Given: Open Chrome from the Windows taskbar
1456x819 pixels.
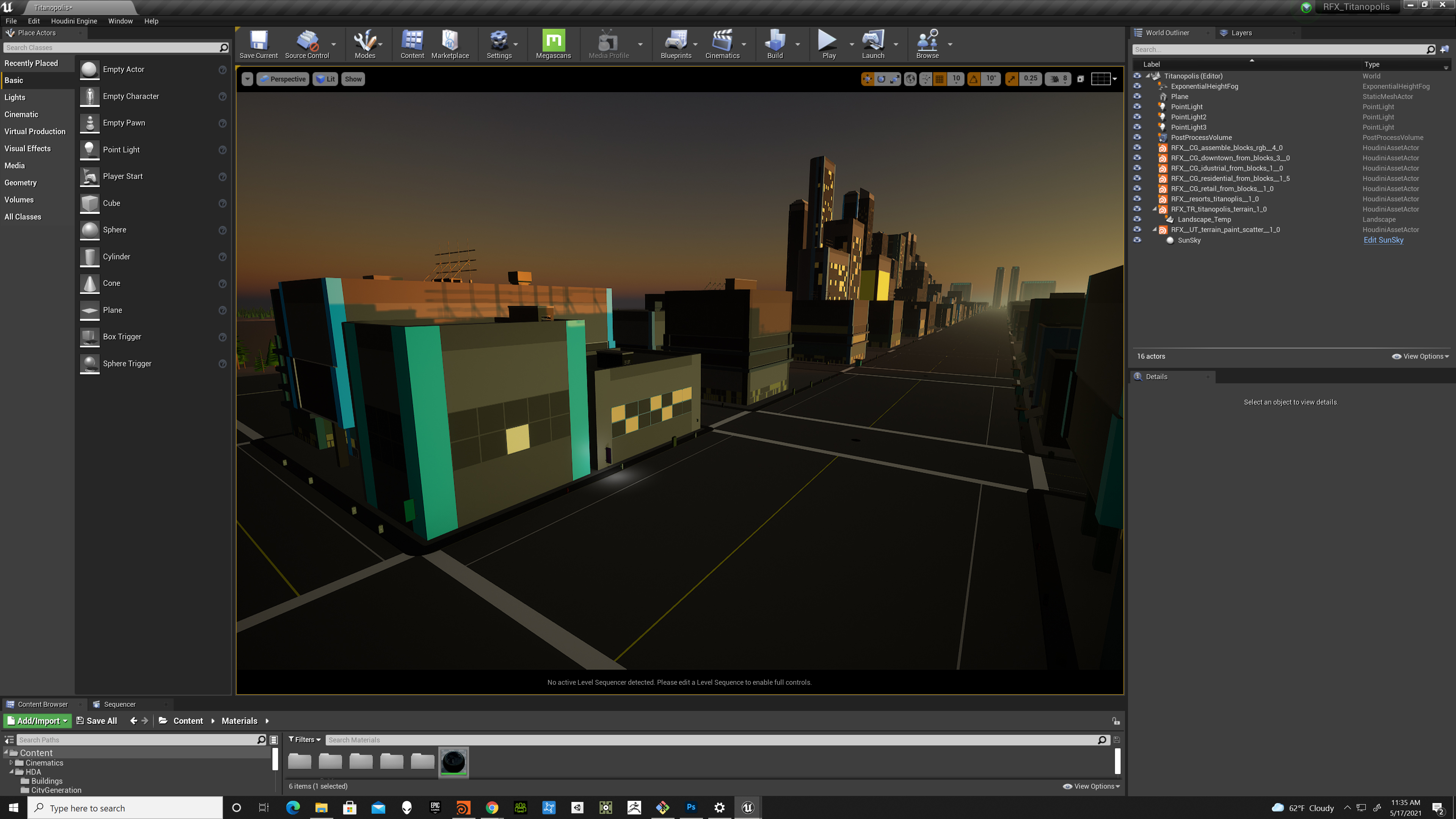Looking at the screenshot, I should pyautogui.click(x=492, y=808).
